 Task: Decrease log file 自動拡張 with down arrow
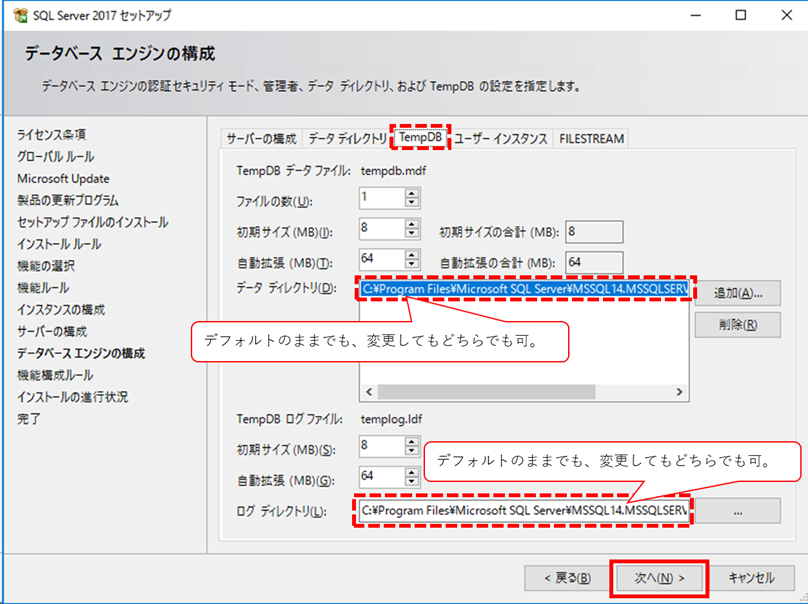point(412,482)
